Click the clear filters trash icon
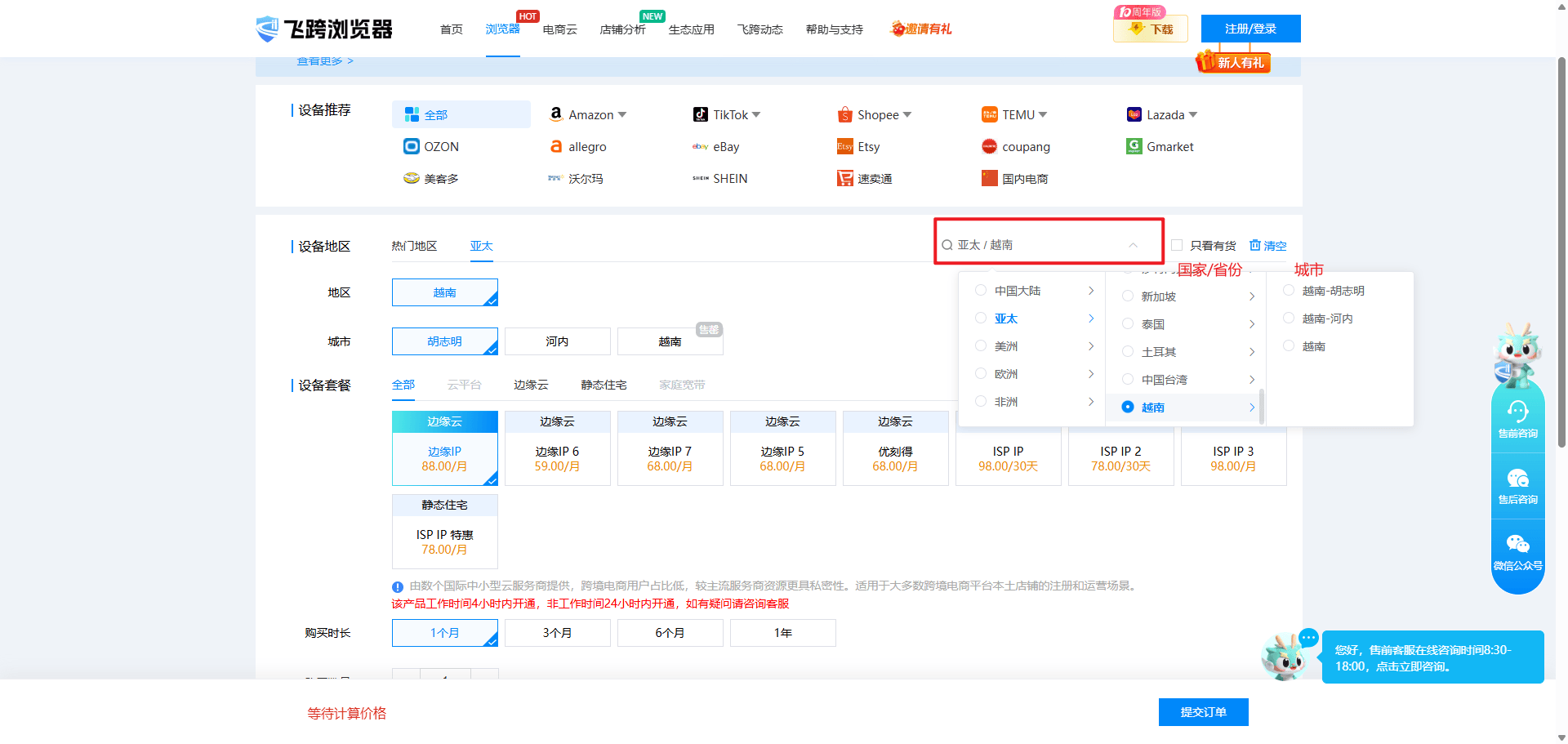Image resolution: width=1568 pixels, height=744 pixels. click(1255, 245)
